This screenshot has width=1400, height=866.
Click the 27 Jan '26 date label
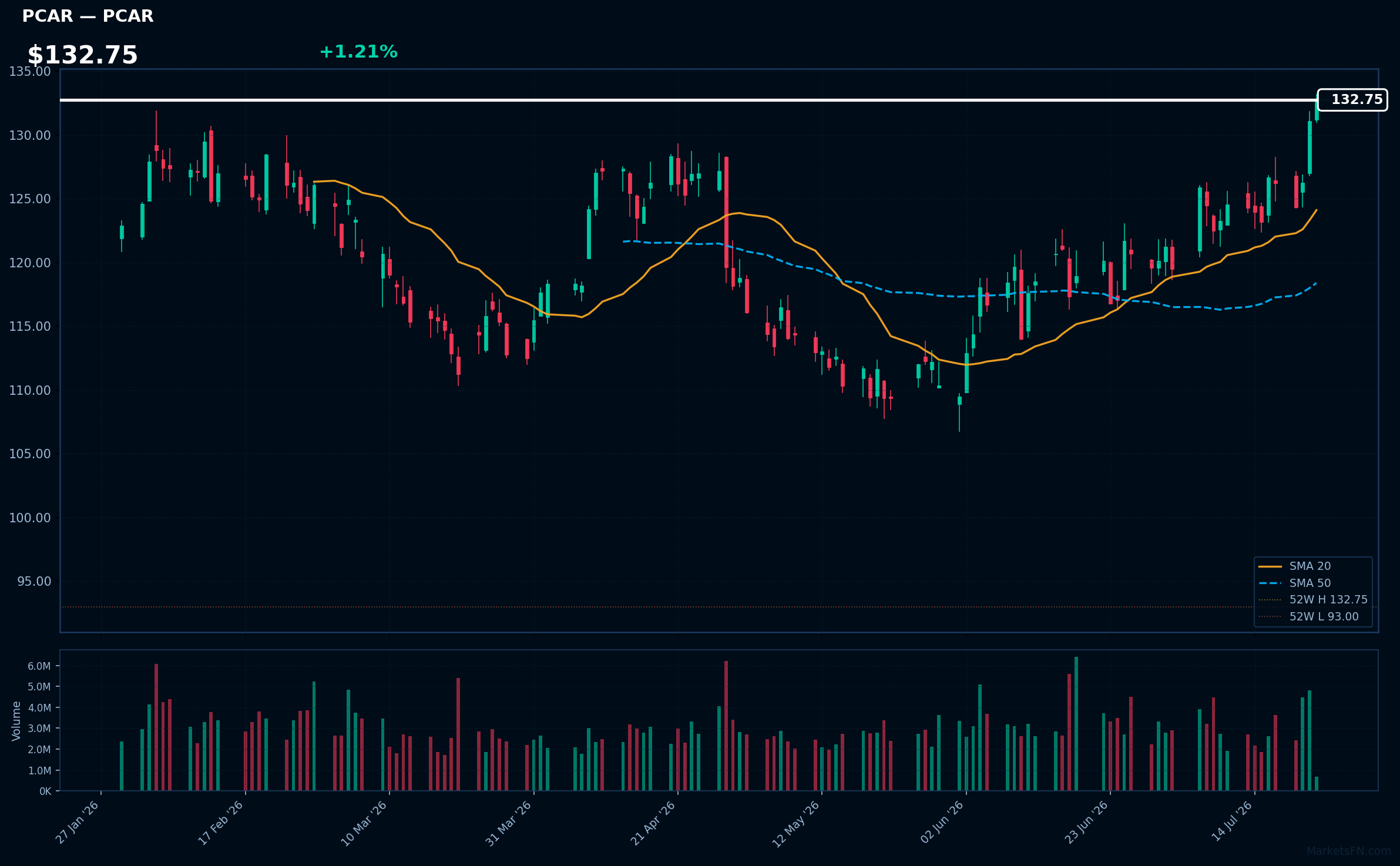coord(78,823)
